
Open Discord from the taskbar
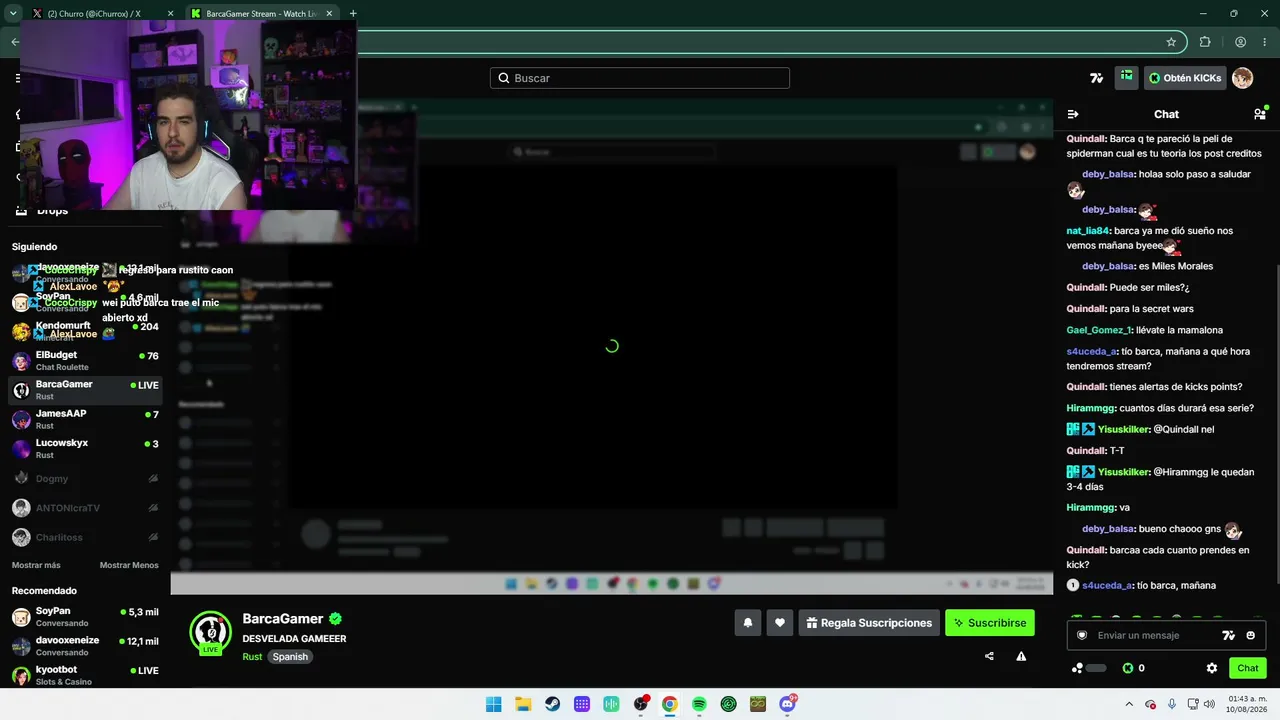(787, 704)
